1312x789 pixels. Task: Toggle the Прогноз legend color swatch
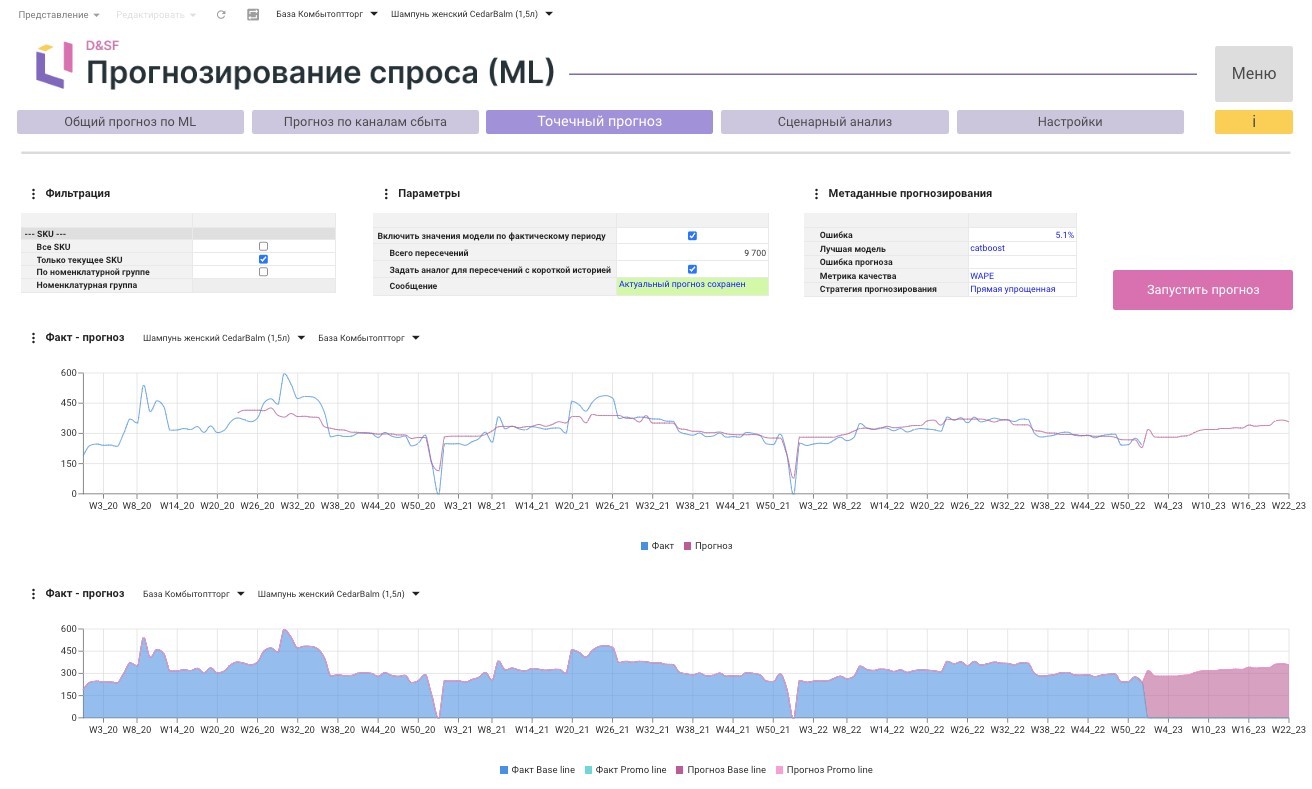point(687,546)
